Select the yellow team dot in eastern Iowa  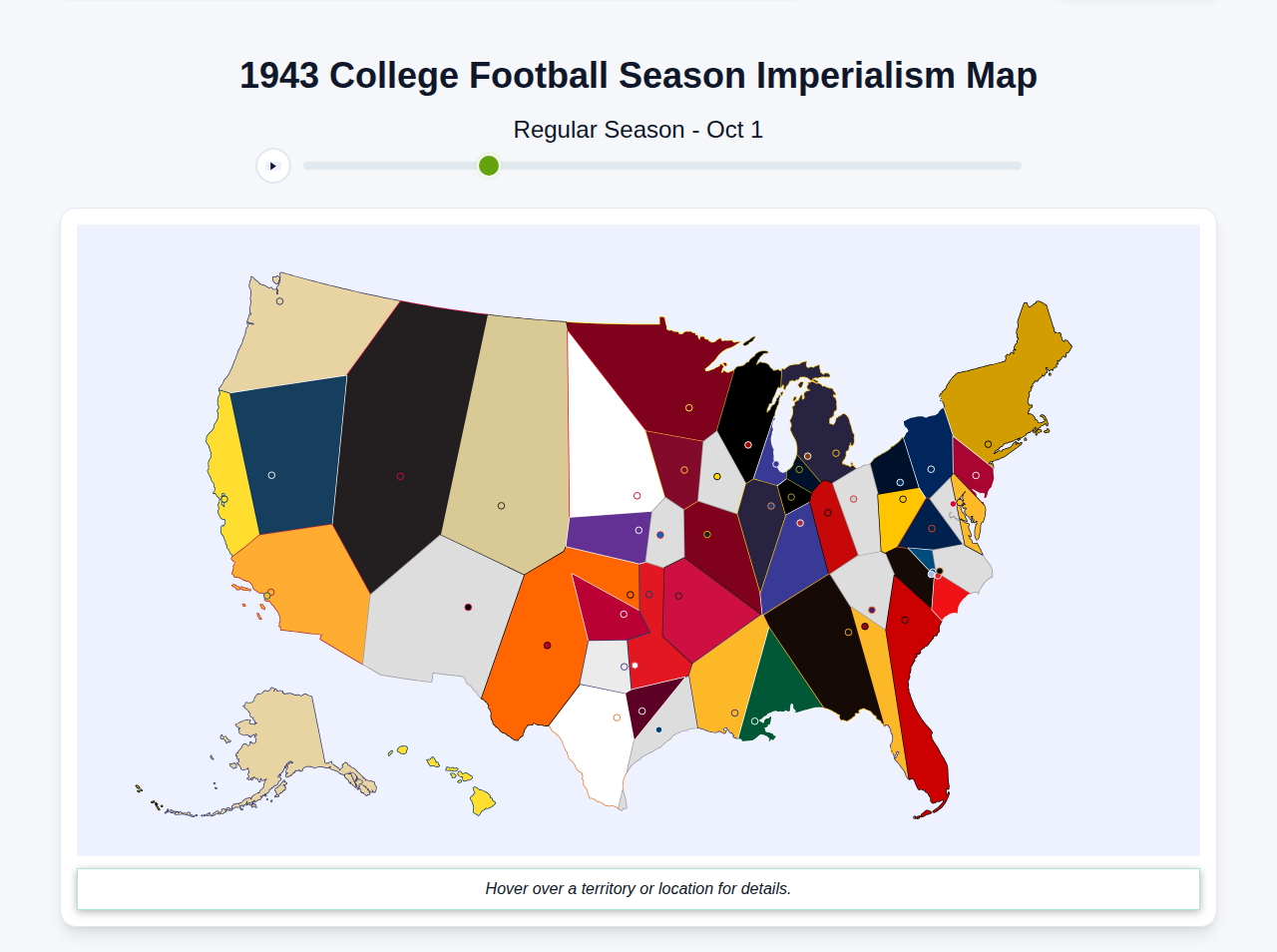716,476
